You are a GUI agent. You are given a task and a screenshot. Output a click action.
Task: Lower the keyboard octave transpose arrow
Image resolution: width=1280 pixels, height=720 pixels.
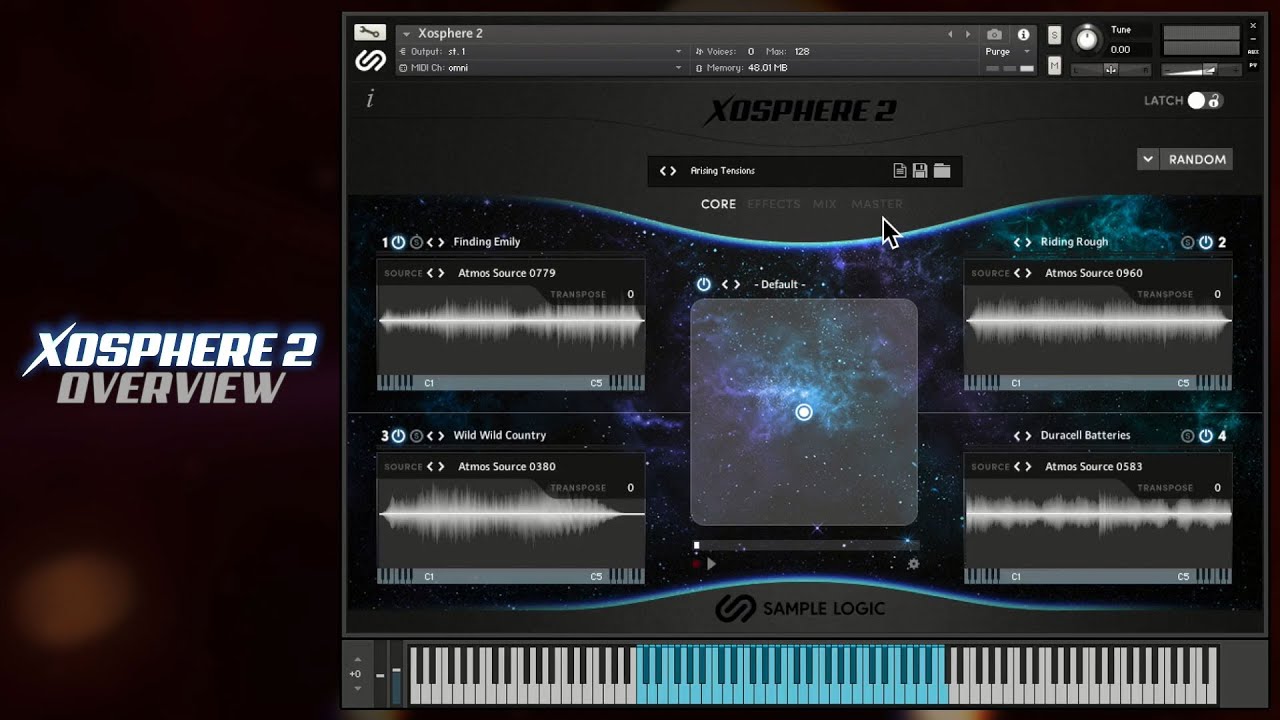[357, 688]
